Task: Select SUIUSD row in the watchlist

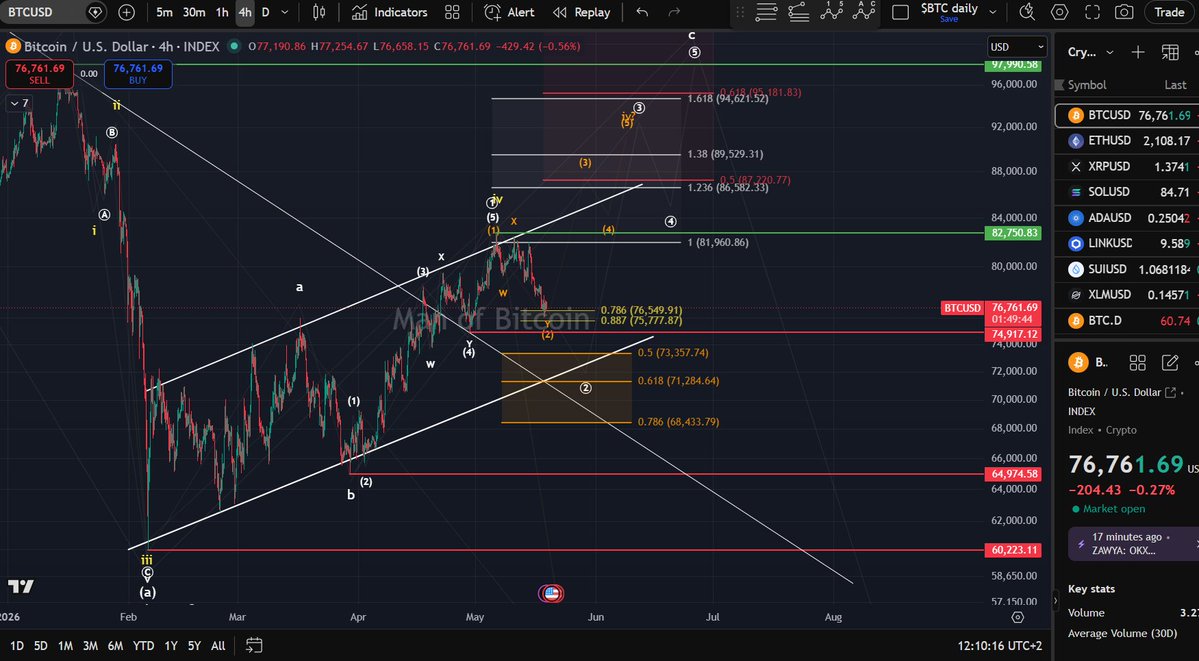Action: pos(1127,269)
